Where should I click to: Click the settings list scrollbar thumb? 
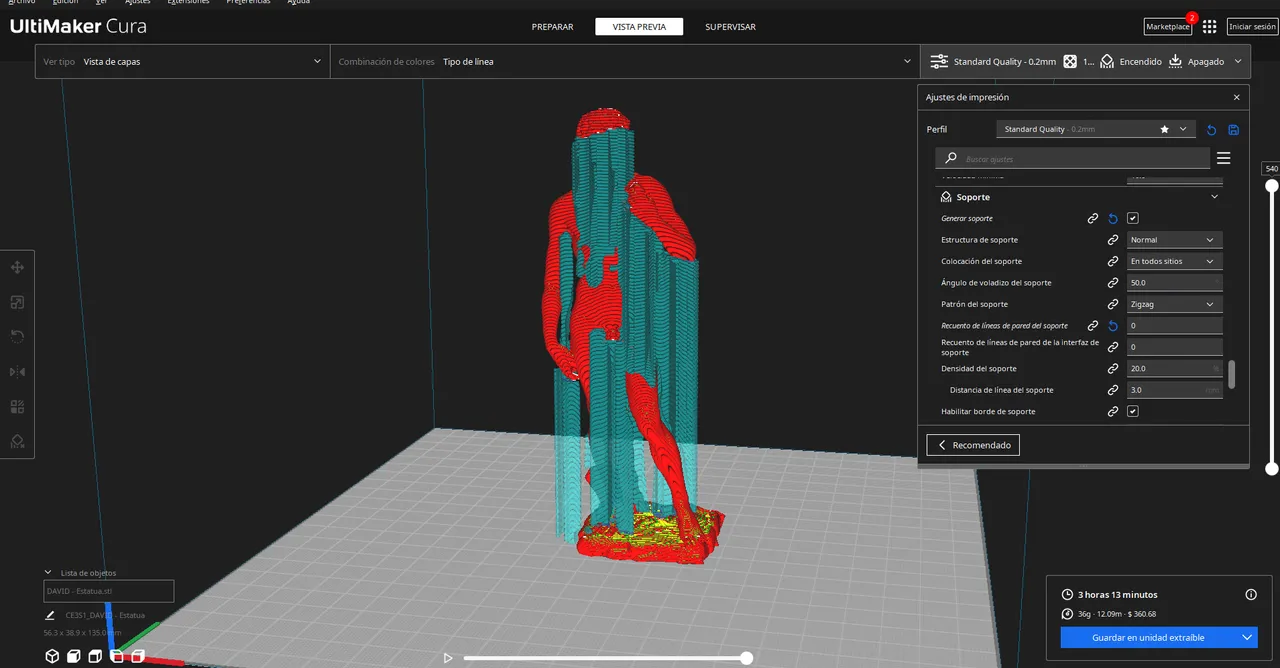click(1231, 375)
